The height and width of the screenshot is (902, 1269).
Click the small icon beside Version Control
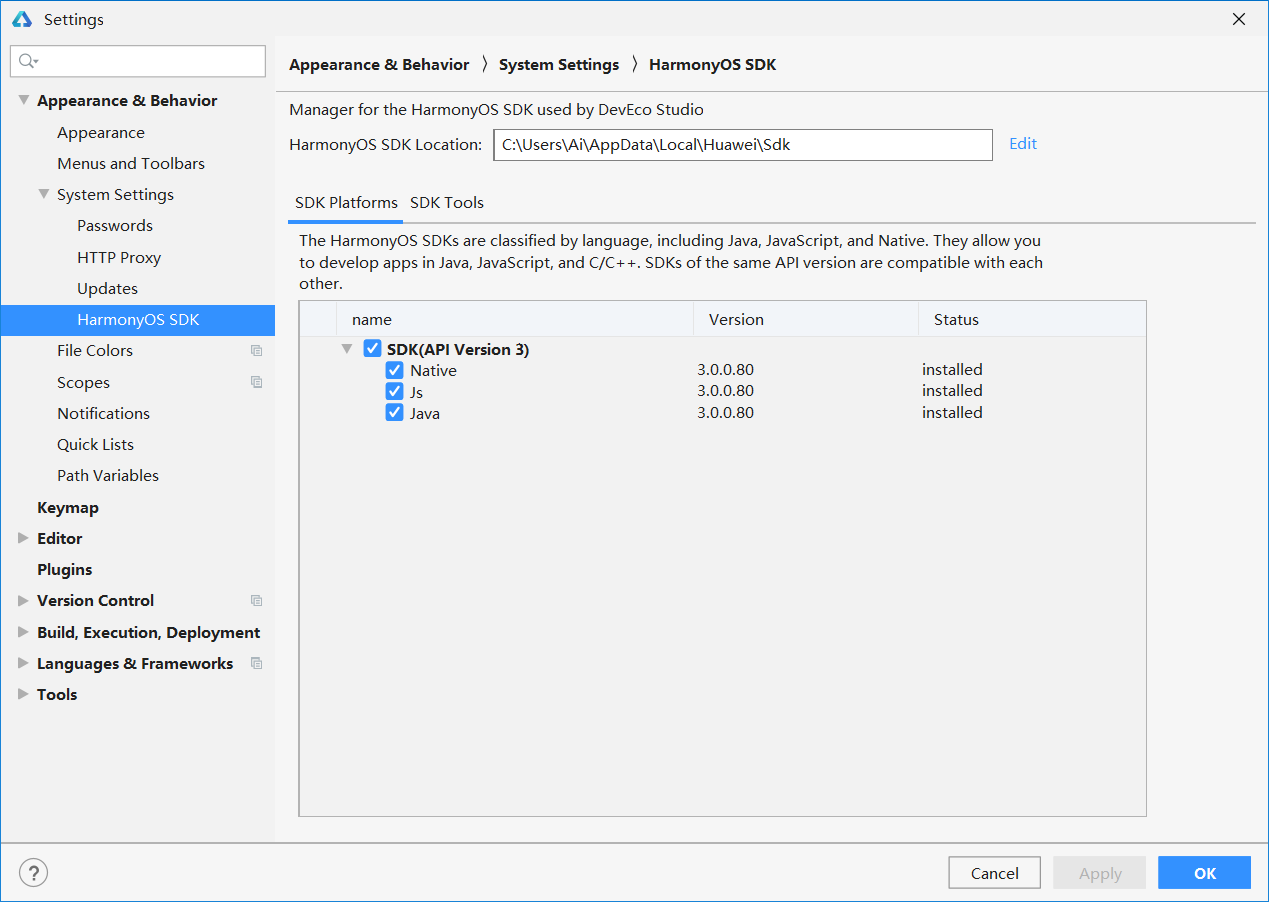[x=256, y=600]
